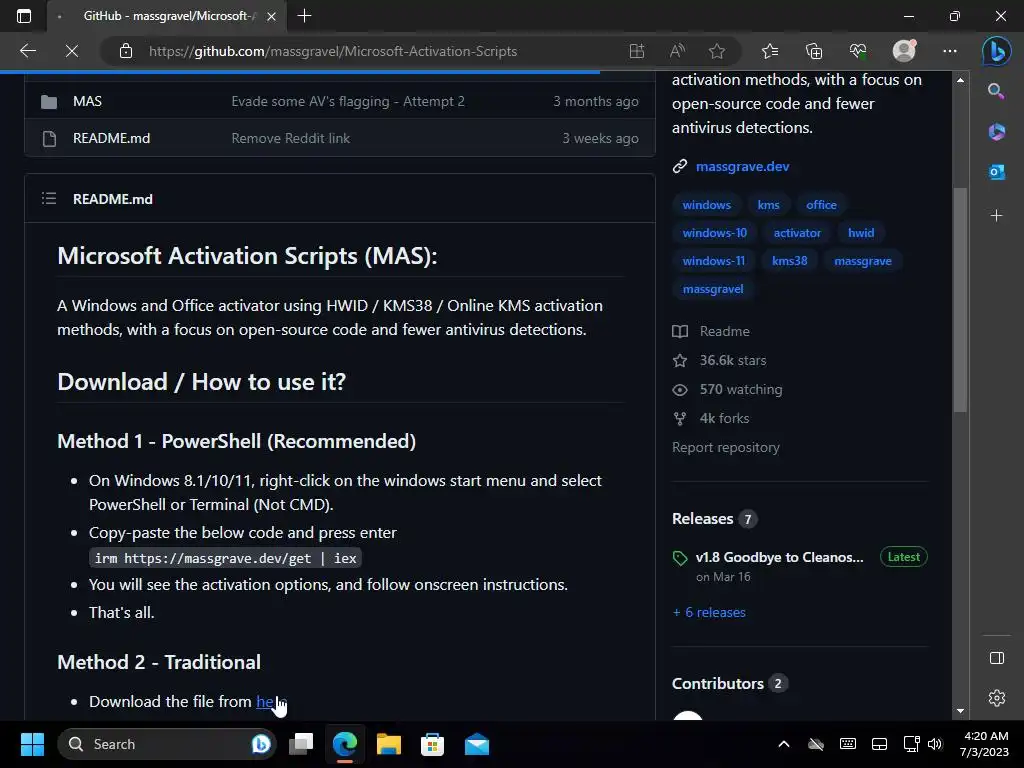Image resolution: width=1024 pixels, height=768 pixels.
Task: Open Task View on taskbar
Action: point(301,744)
